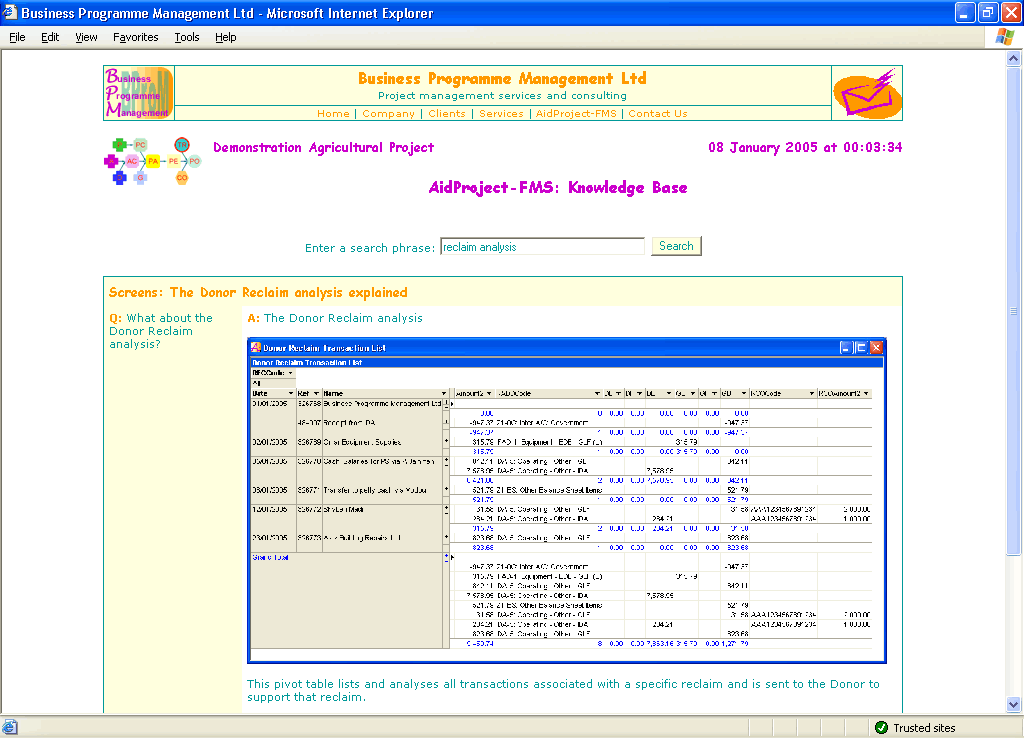Expand the Ref column dropdown in the pivot table
Image resolution: width=1024 pixels, height=738 pixels.
[x=316, y=393]
